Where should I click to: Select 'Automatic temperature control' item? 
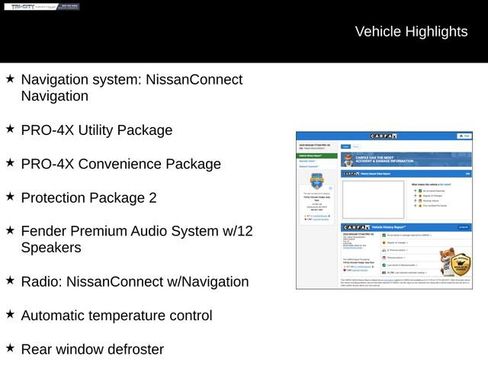(x=117, y=315)
